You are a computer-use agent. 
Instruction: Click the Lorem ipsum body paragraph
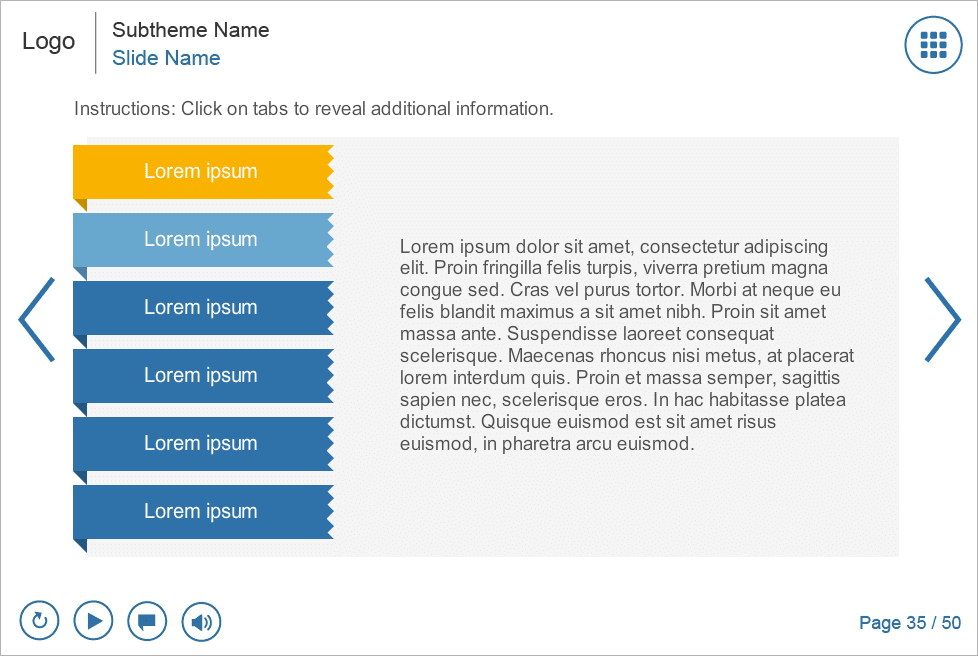coord(626,344)
